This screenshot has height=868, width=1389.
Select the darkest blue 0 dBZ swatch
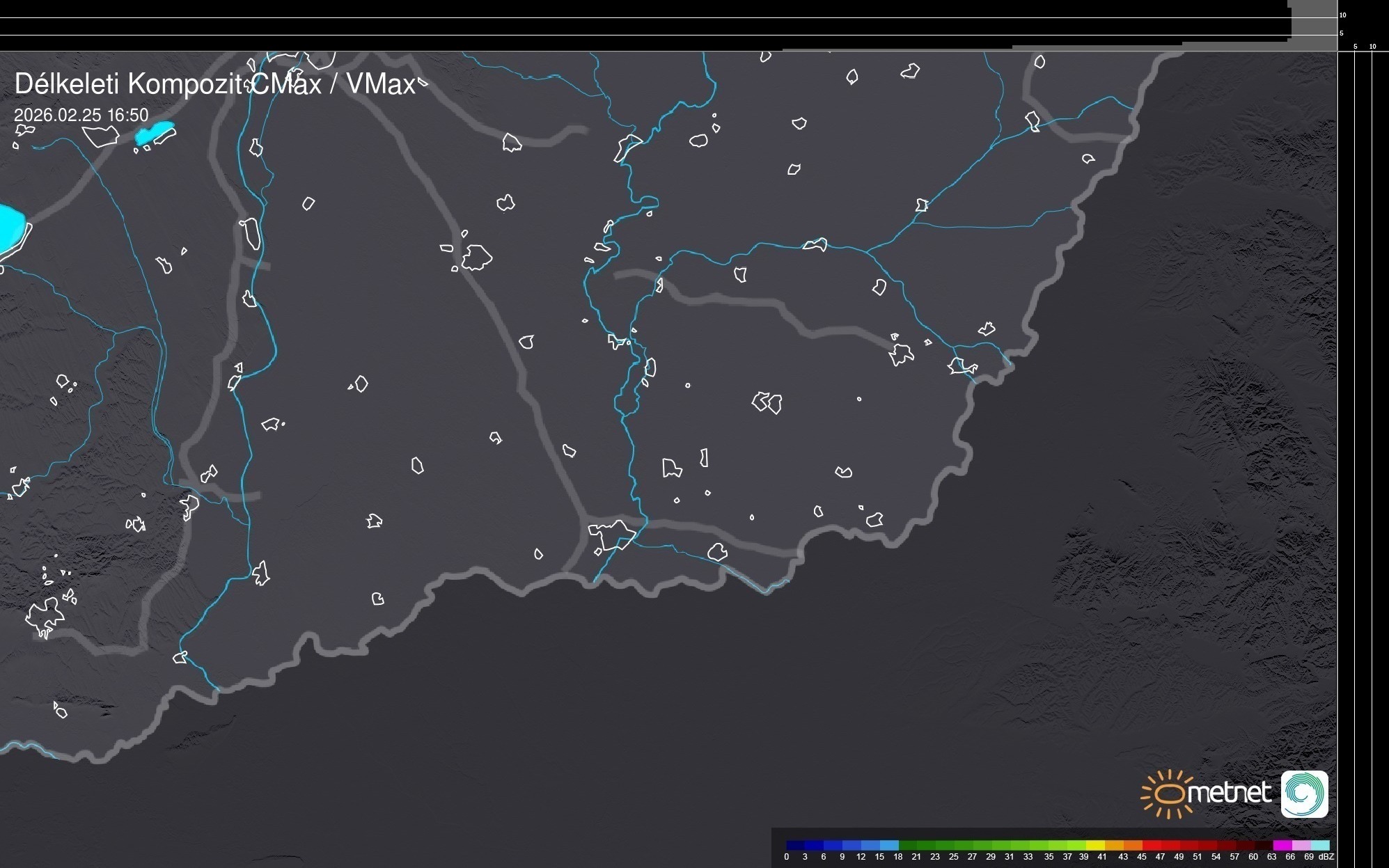click(x=795, y=845)
